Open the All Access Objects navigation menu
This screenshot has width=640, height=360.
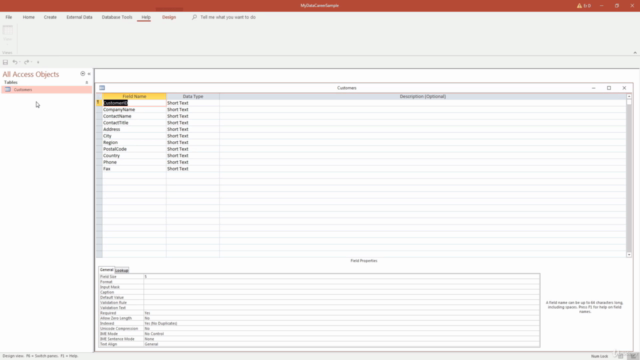pyautogui.click(x=82, y=74)
